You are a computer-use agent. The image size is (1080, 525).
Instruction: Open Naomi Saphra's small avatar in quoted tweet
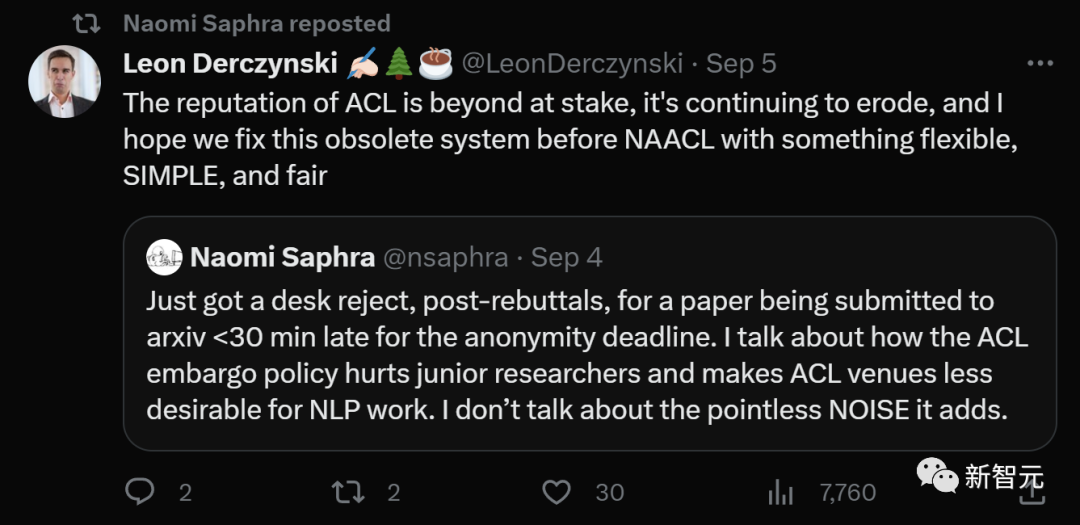(164, 257)
